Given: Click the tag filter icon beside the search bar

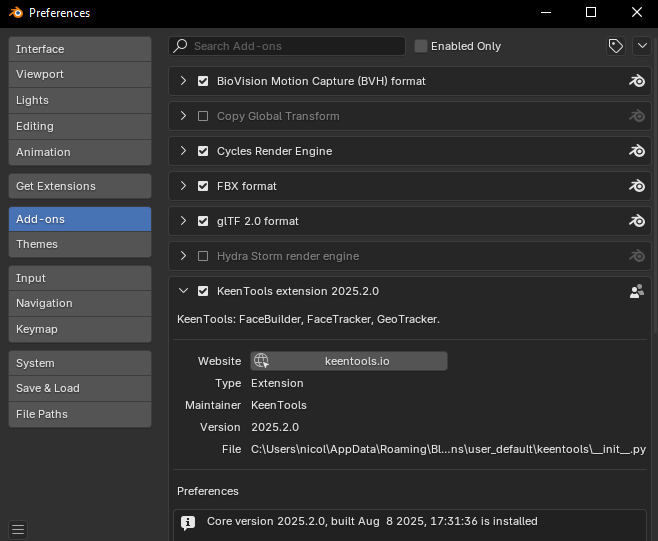Looking at the screenshot, I should point(616,46).
